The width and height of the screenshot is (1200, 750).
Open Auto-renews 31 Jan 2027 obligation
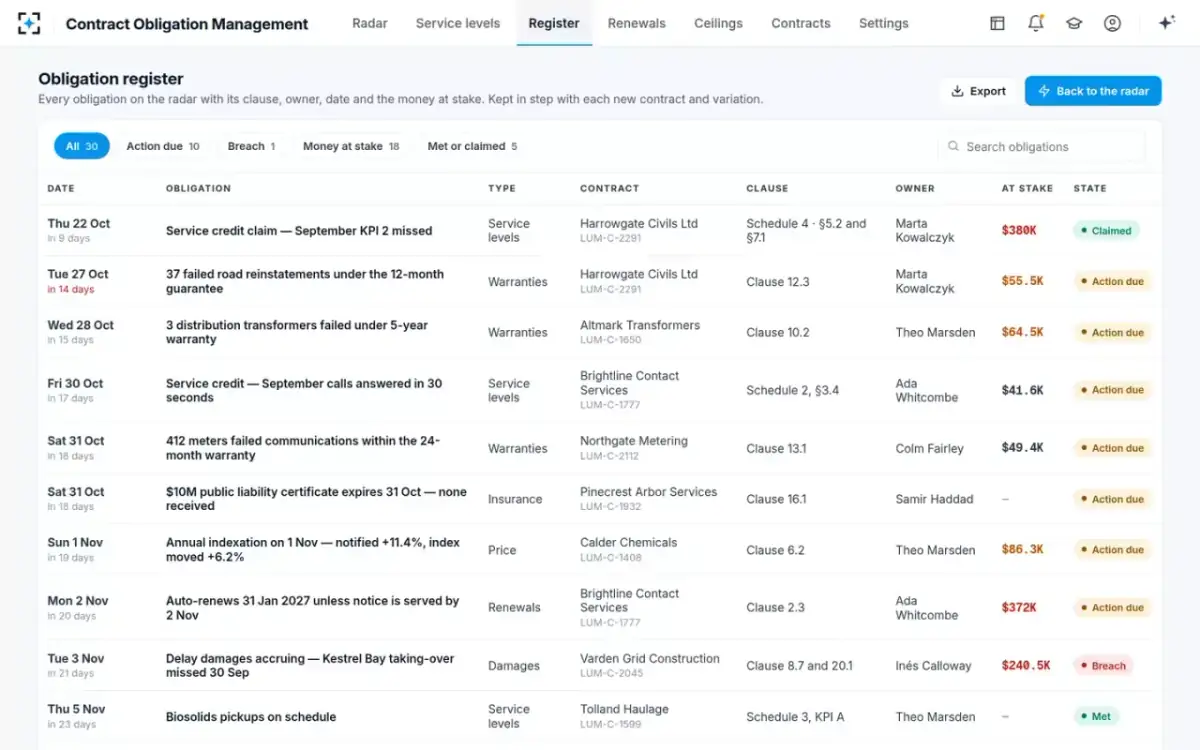pyautogui.click(x=600, y=607)
